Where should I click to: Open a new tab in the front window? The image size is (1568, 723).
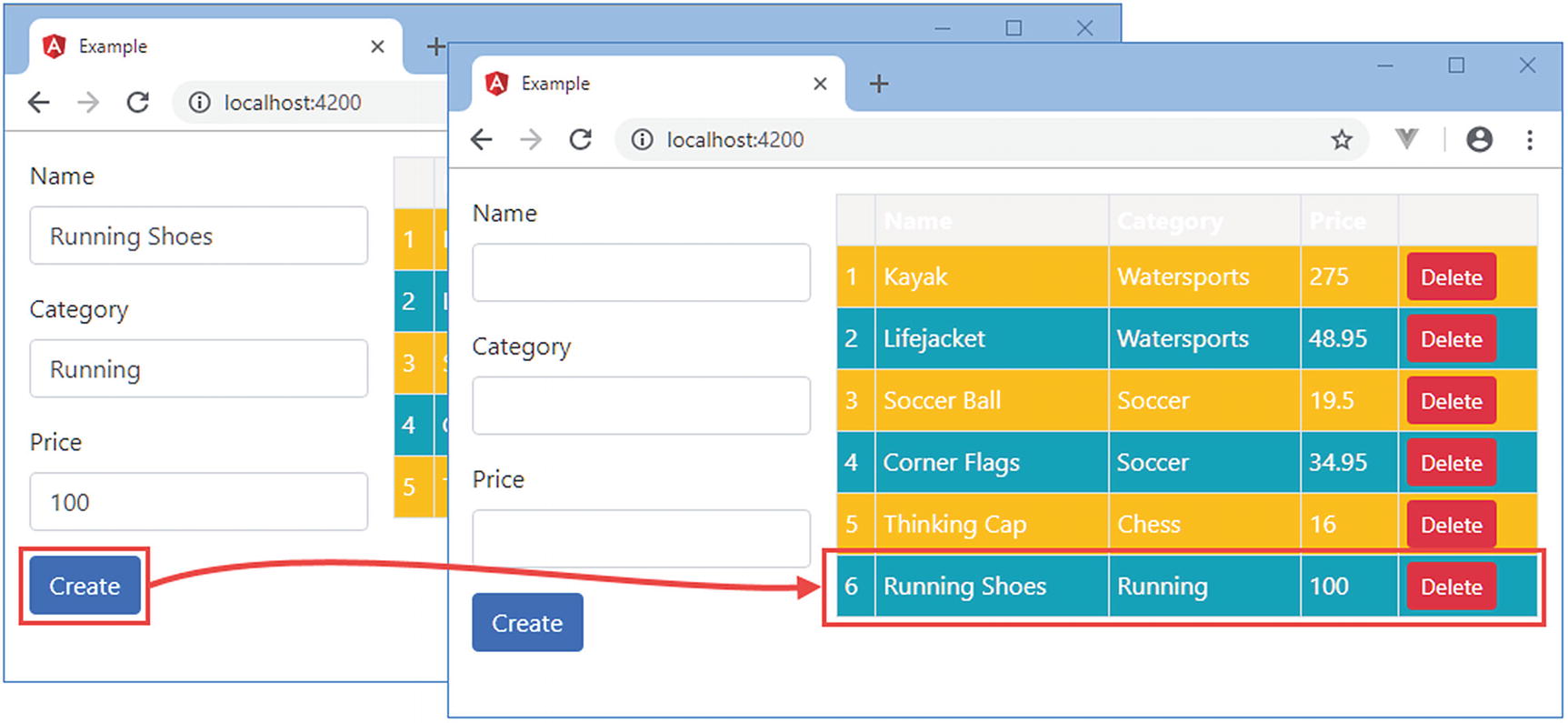(x=878, y=85)
